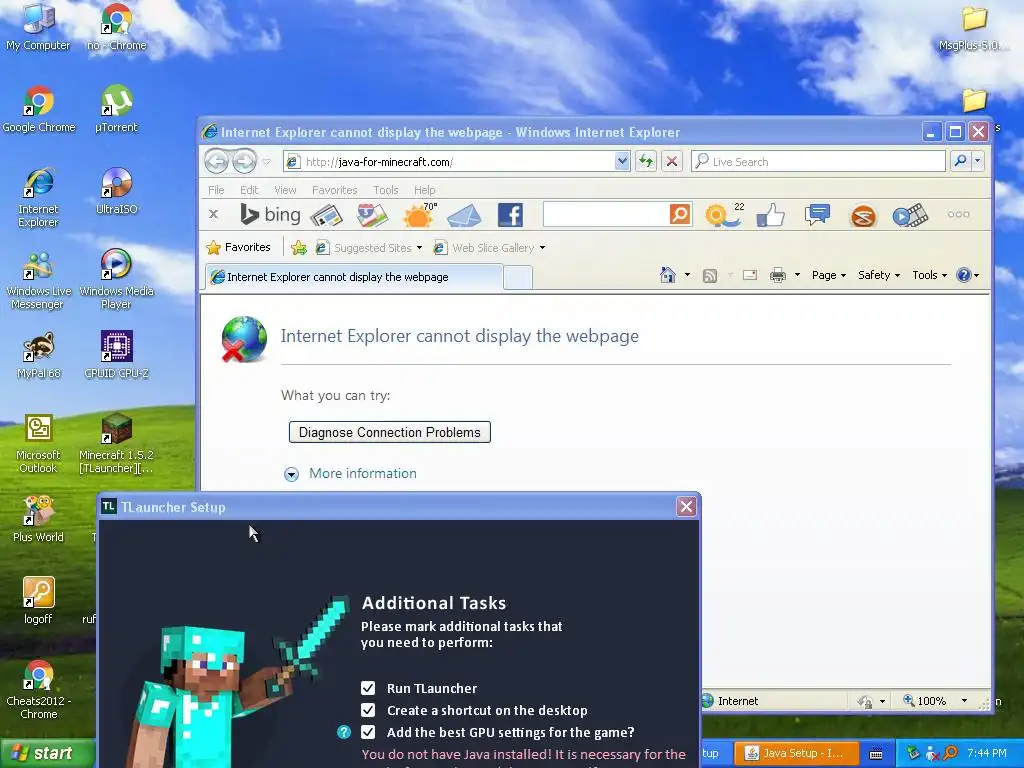Screen dimensions: 1024x768
Task: Click the Facebook icon in Bing bar
Action: 510,215
